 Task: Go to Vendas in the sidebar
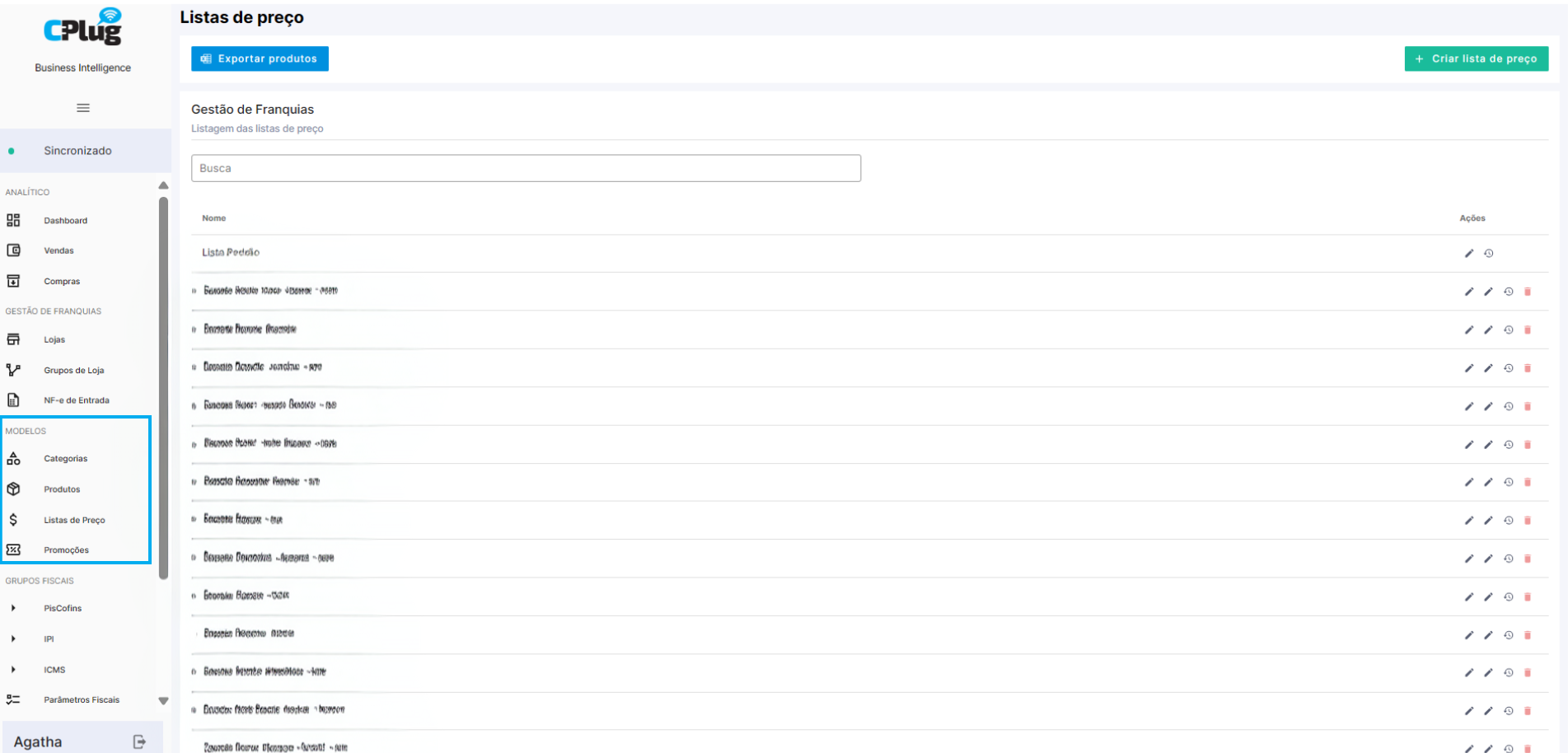point(59,250)
